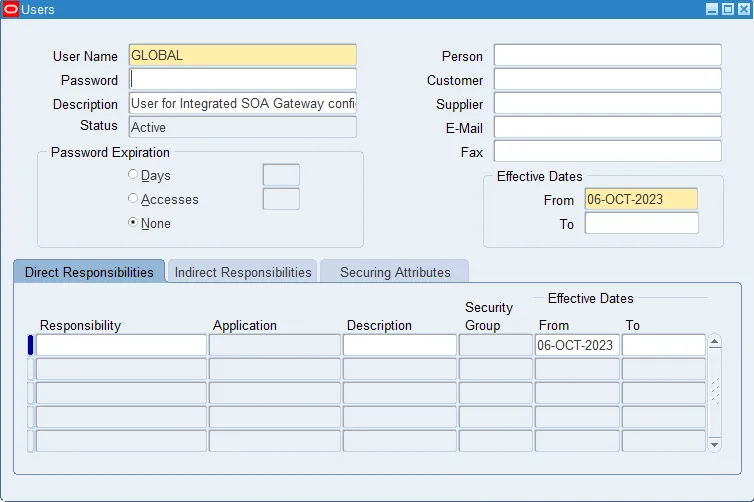The image size is (754, 502).
Task: Click first row responsibility Description field
Action: point(400,345)
